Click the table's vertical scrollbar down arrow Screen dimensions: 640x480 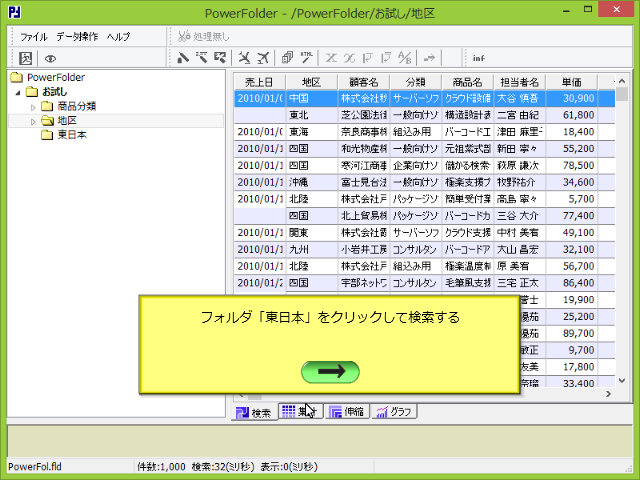point(622,380)
